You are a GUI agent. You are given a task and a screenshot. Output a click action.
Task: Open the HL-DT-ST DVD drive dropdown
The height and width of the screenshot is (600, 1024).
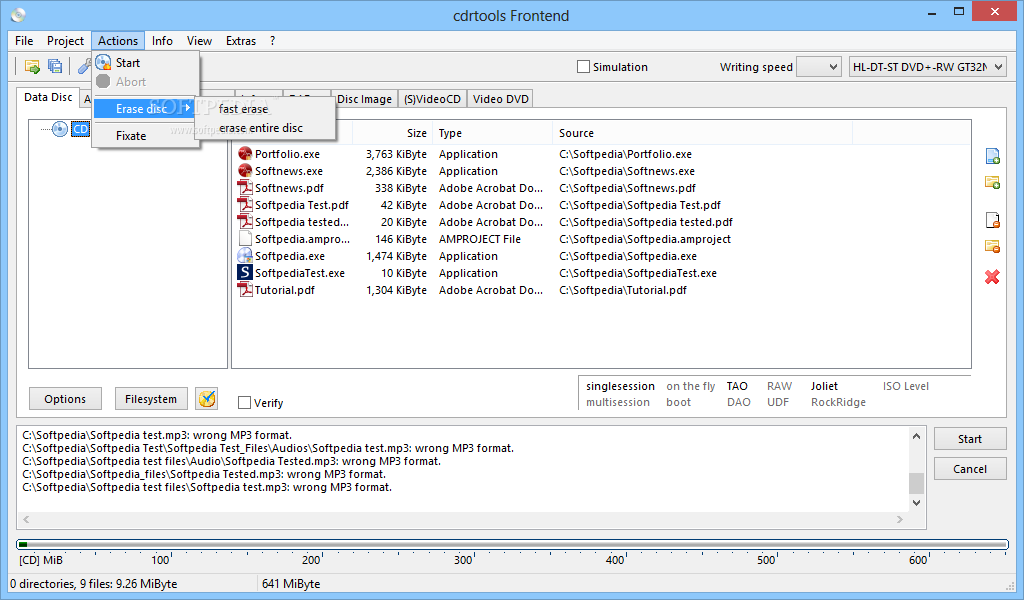(927, 67)
